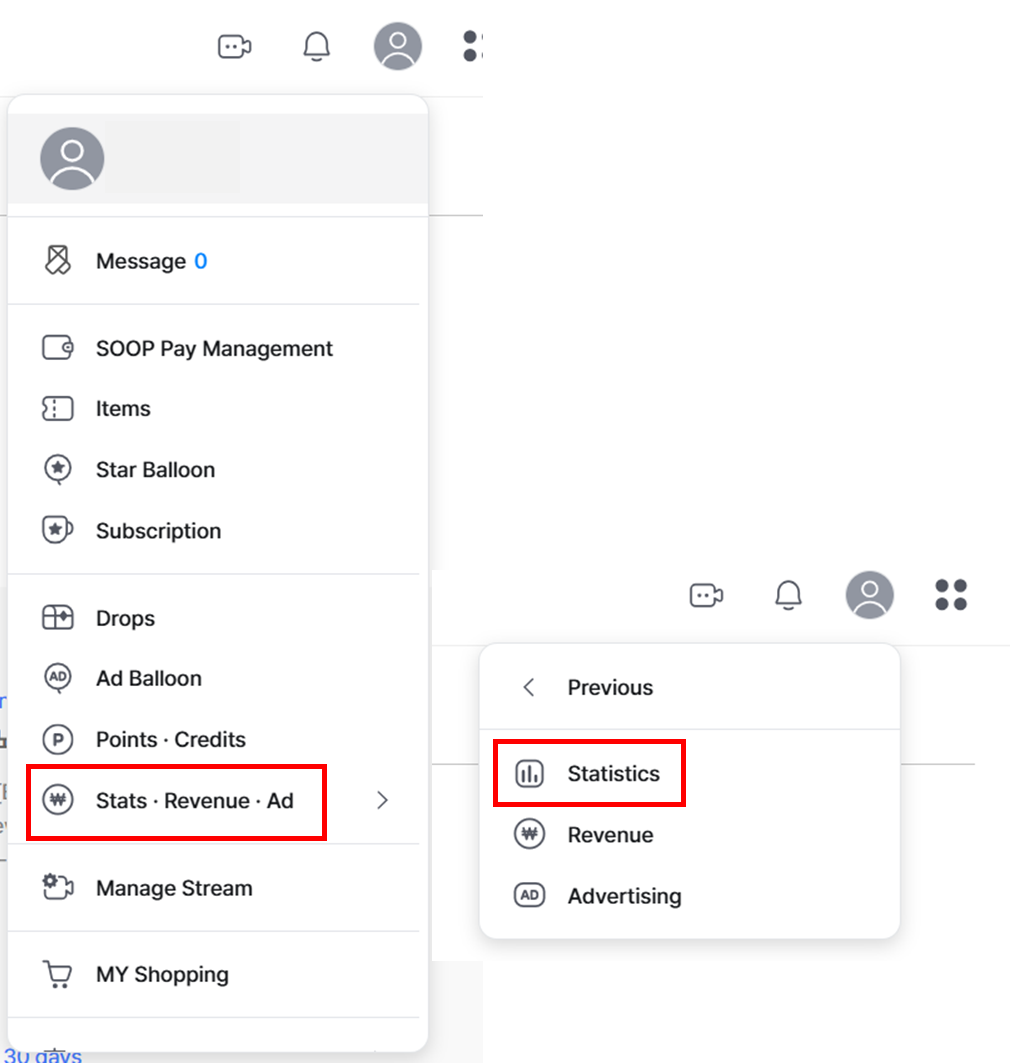Open notifications bell in the right header
The width and height of the screenshot is (1010, 1063).
pyautogui.click(x=788, y=595)
